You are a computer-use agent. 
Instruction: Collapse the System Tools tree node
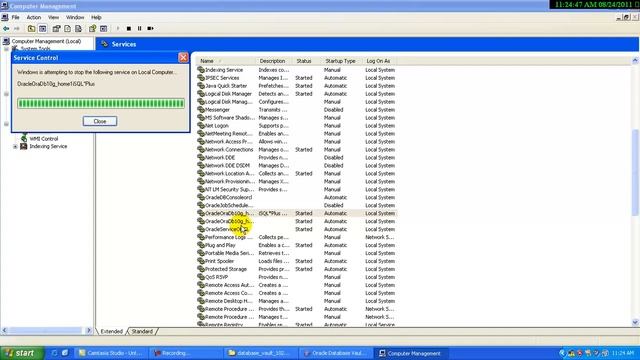pos(6,49)
